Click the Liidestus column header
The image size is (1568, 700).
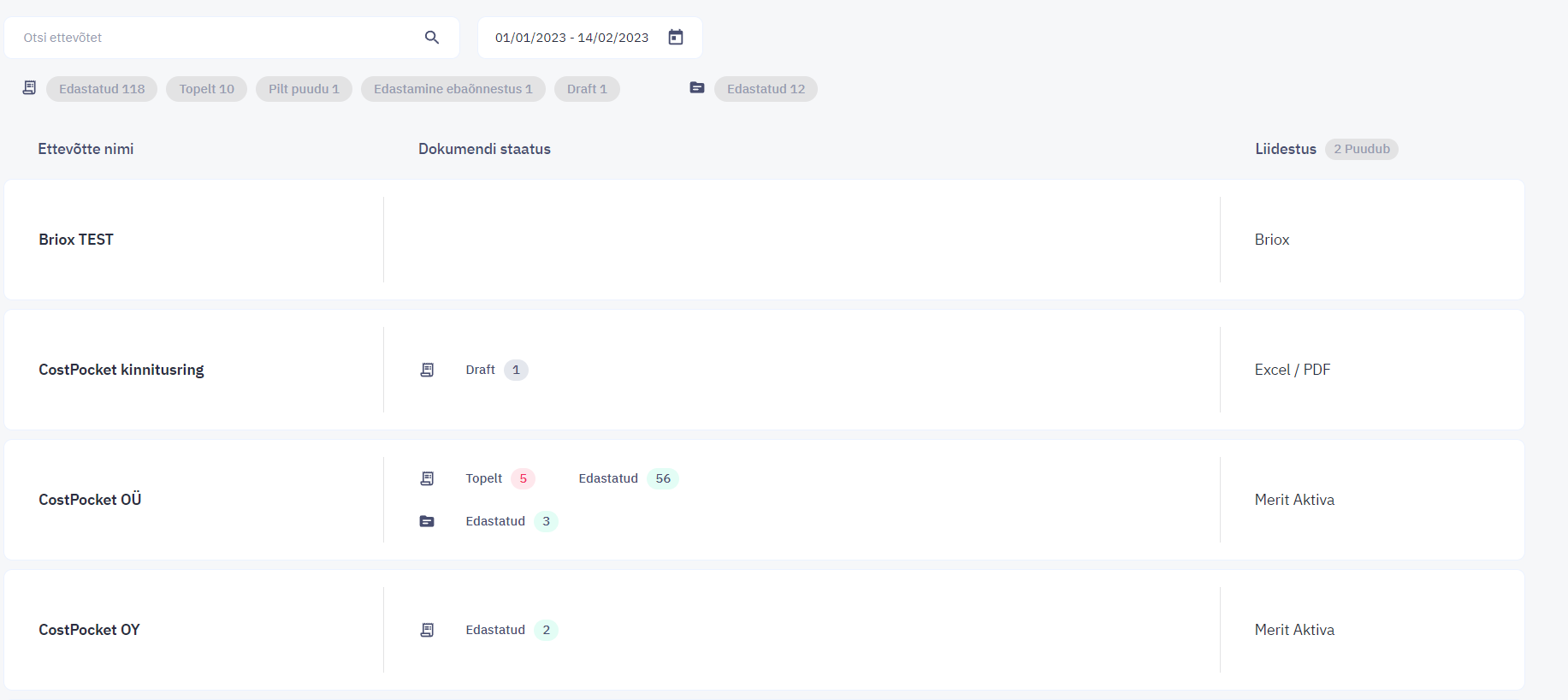coord(1286,149)
